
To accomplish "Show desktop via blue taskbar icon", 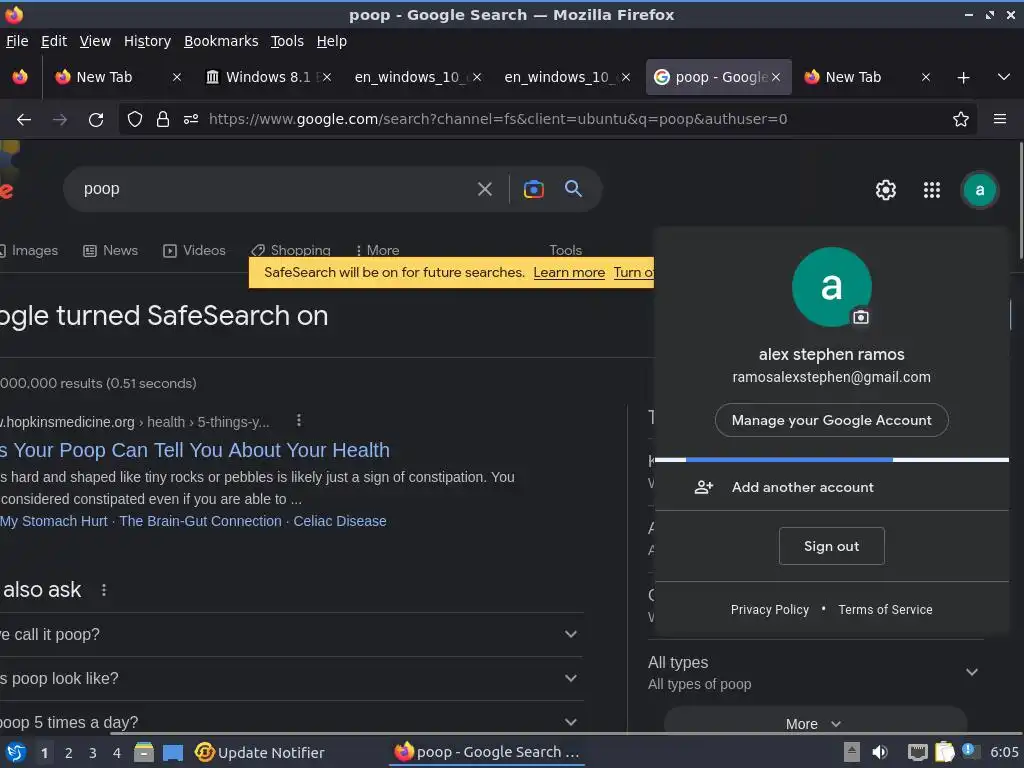I will (x=172, y=753).
